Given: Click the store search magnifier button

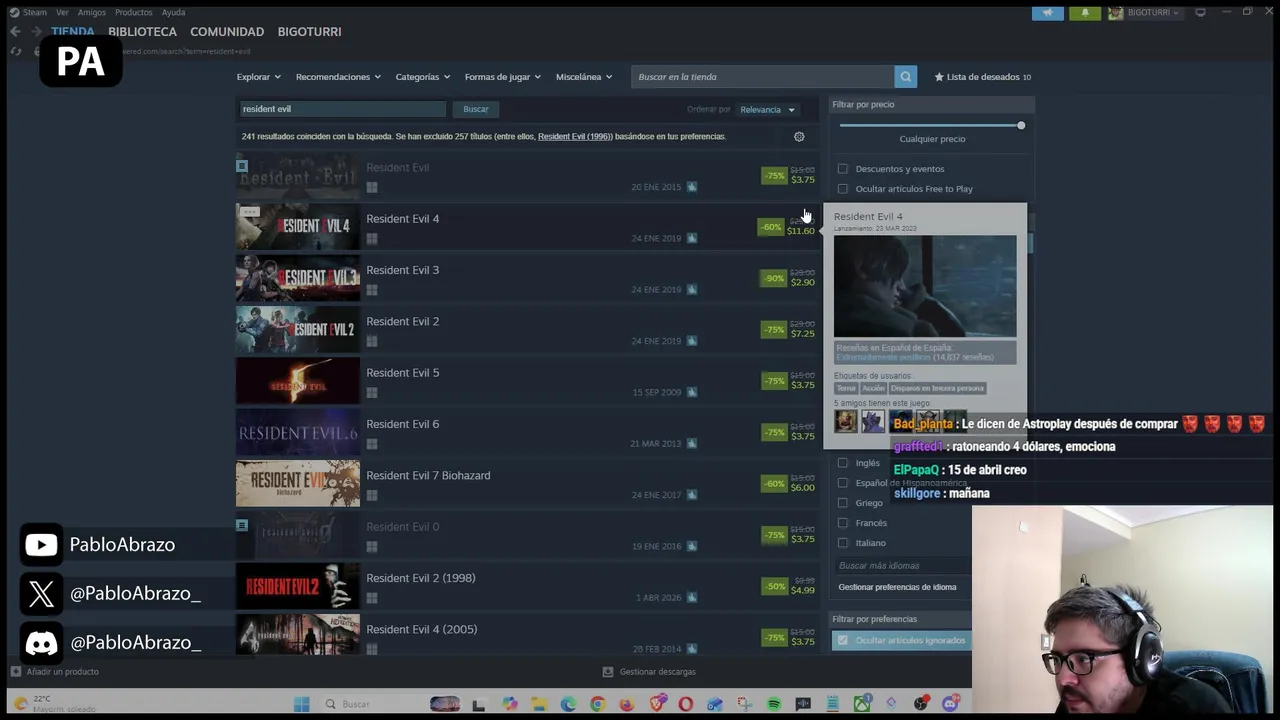Looking at the screenshot, I should [905, 77].
